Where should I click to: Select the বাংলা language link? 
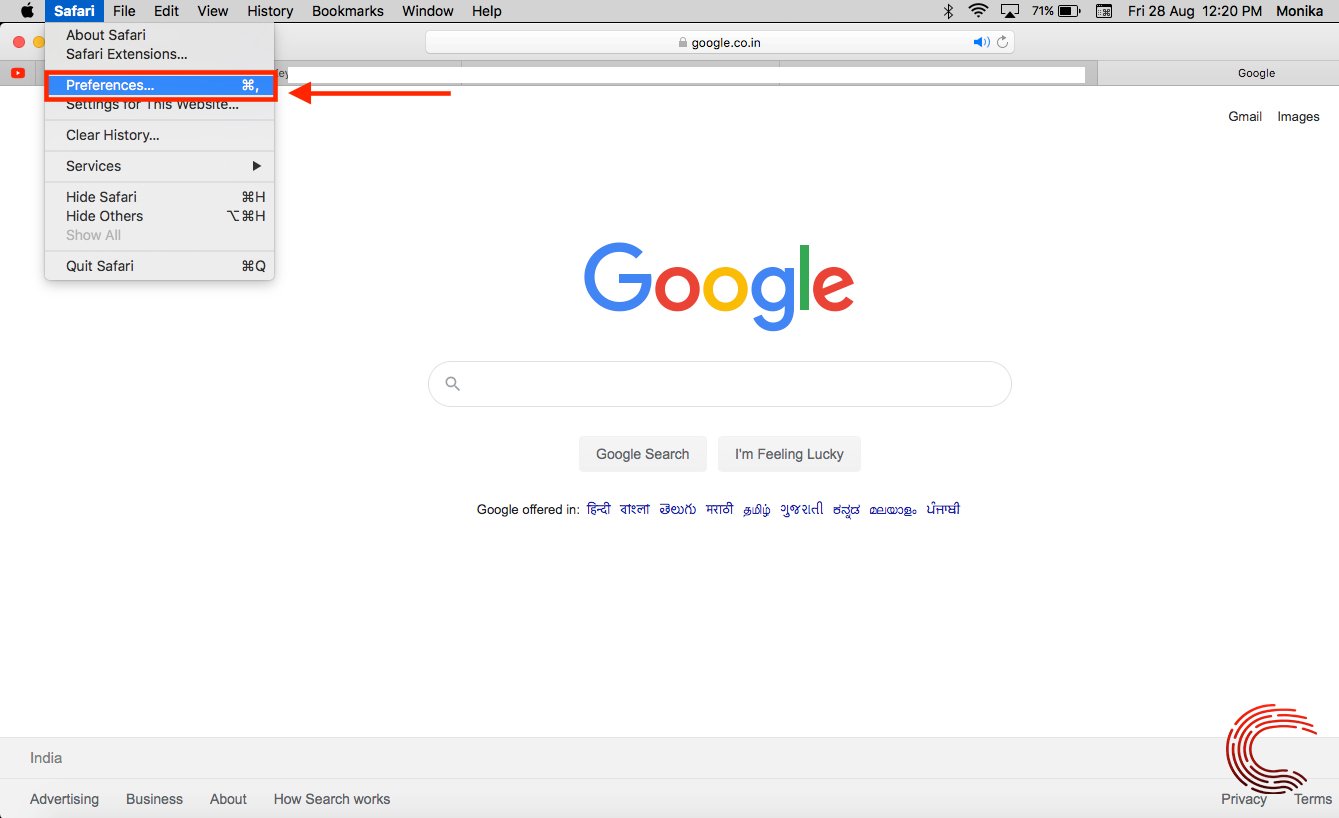point(635,509)
